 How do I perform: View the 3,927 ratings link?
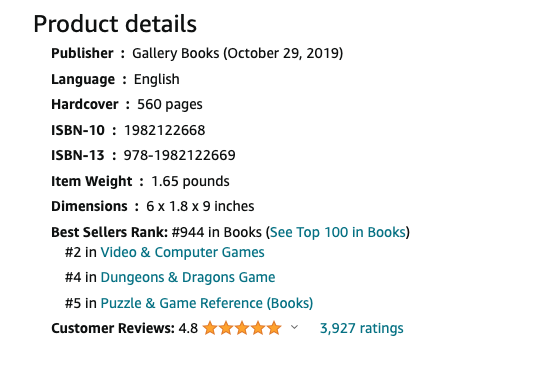362,328
